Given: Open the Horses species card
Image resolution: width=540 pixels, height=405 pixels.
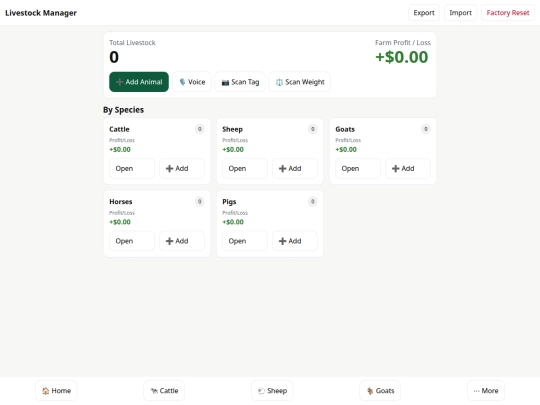Looking at the screenshot, I should [x=132, y=241].
